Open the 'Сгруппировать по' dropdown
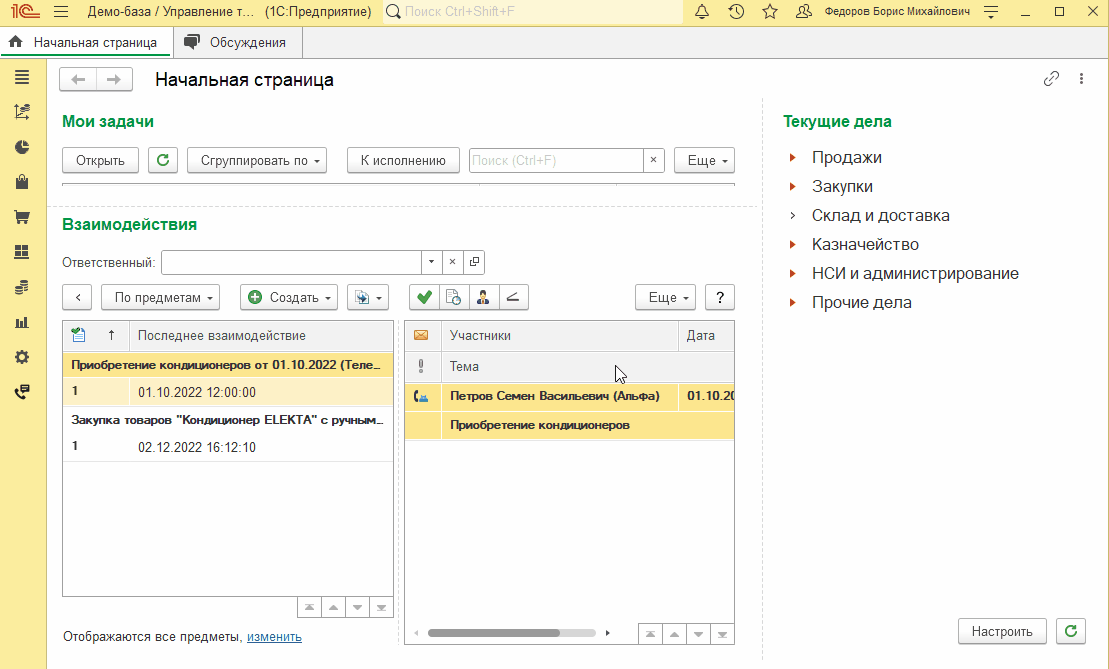1109x669 pixels. (257, 160)
